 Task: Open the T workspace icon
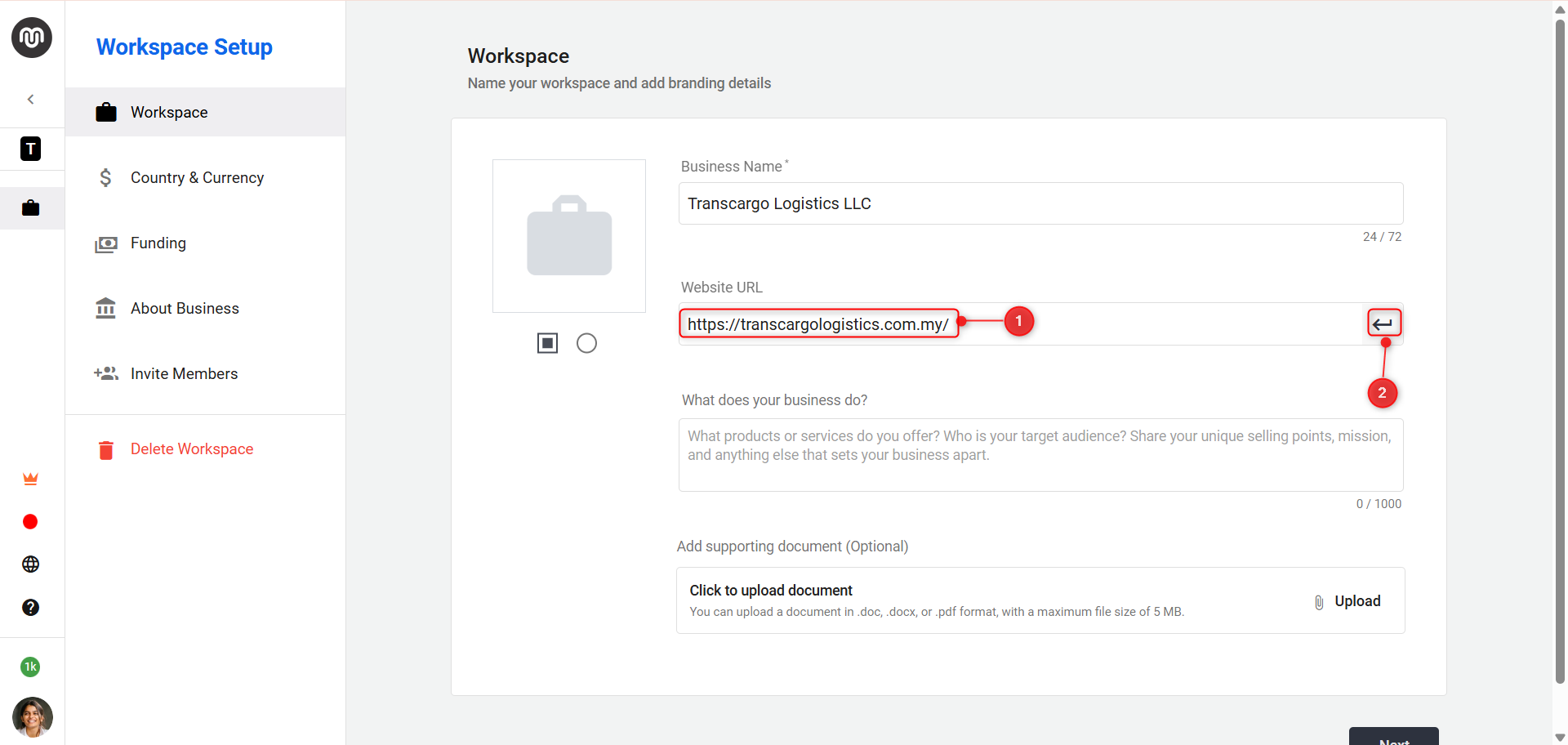coord(31,149)
